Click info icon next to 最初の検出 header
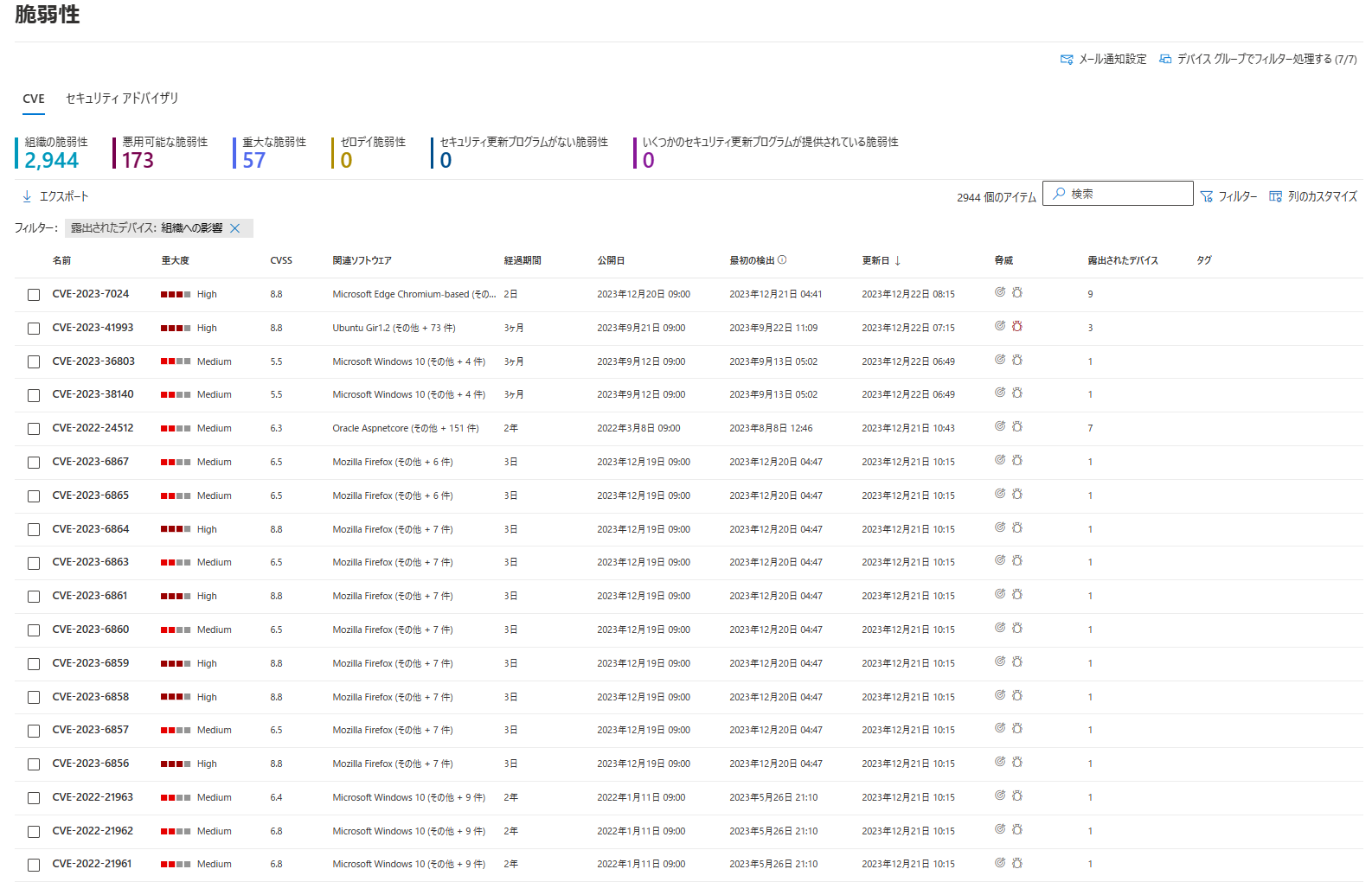1372x882 pixels. click(x=782, y=259)
